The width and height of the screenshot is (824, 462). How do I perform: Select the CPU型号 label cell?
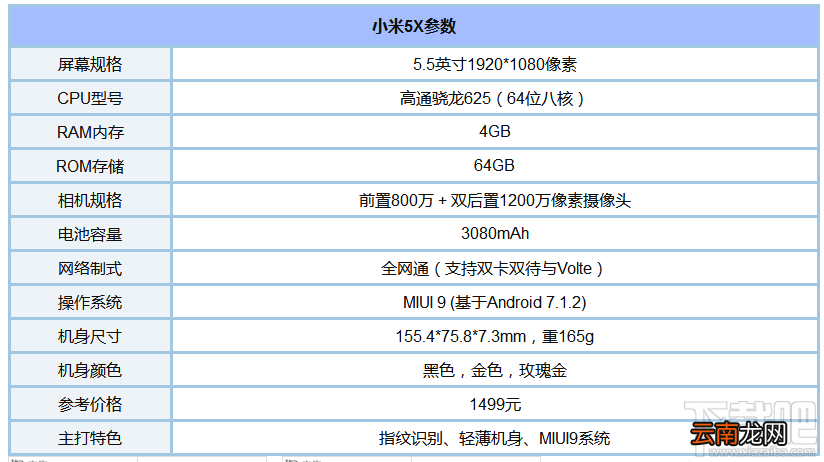pyautogui.click(x=90, y=98)
